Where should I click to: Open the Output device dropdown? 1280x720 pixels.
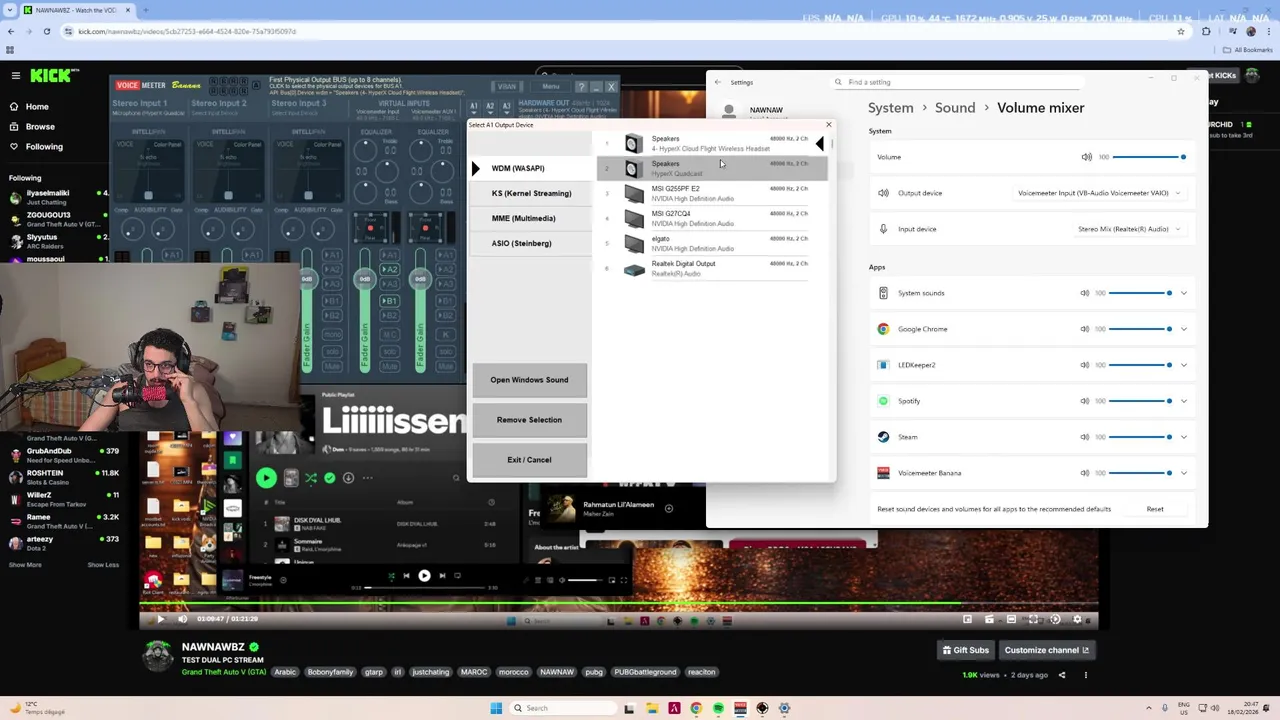coord(1099,193)
